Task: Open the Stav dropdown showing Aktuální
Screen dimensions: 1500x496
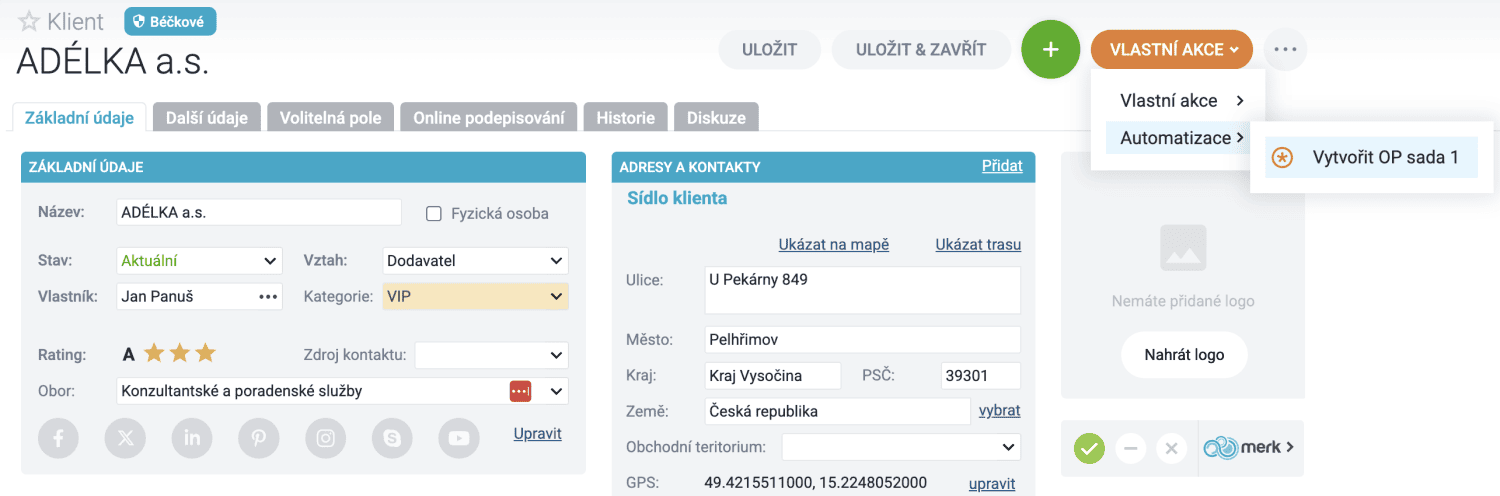Action: click(x=199, y=261)
